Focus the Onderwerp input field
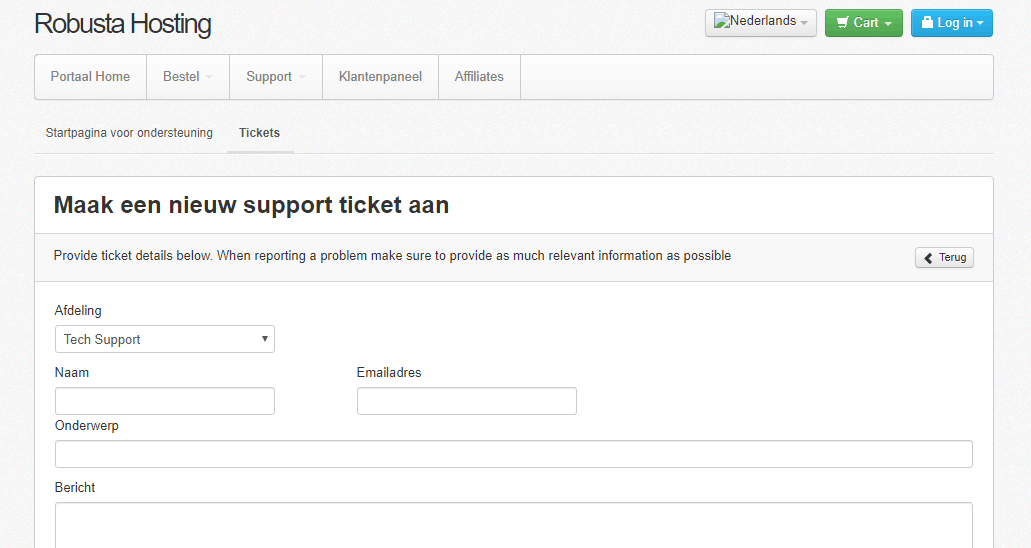This screenshot has width=1031, height=548. [x=514, y=455]
